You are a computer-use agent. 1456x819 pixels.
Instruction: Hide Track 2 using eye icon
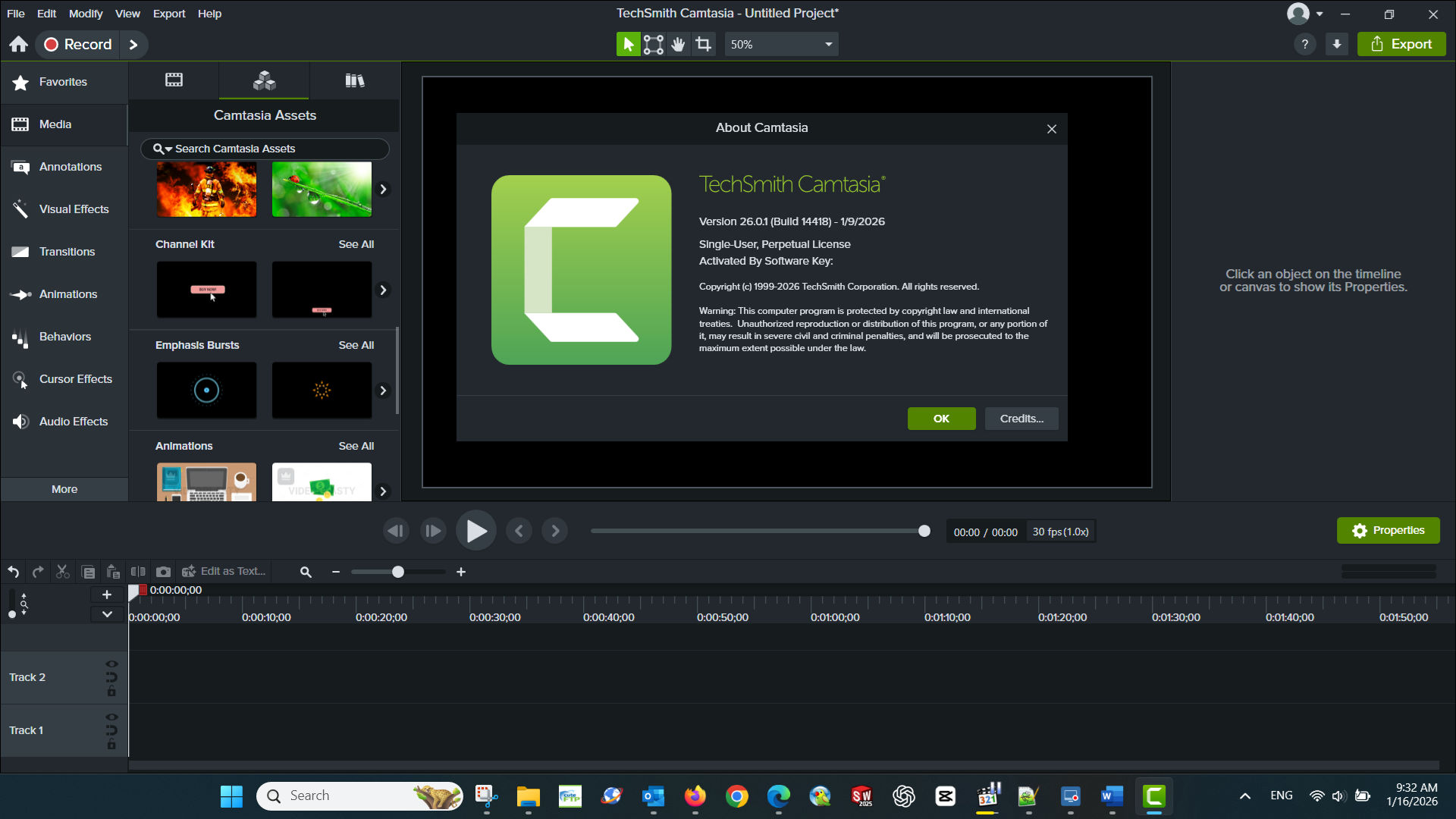pos(111,664)
